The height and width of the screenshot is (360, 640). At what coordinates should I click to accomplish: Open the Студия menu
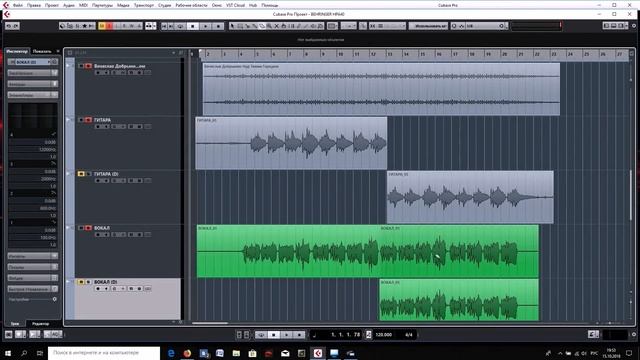[x=164, y=5]
